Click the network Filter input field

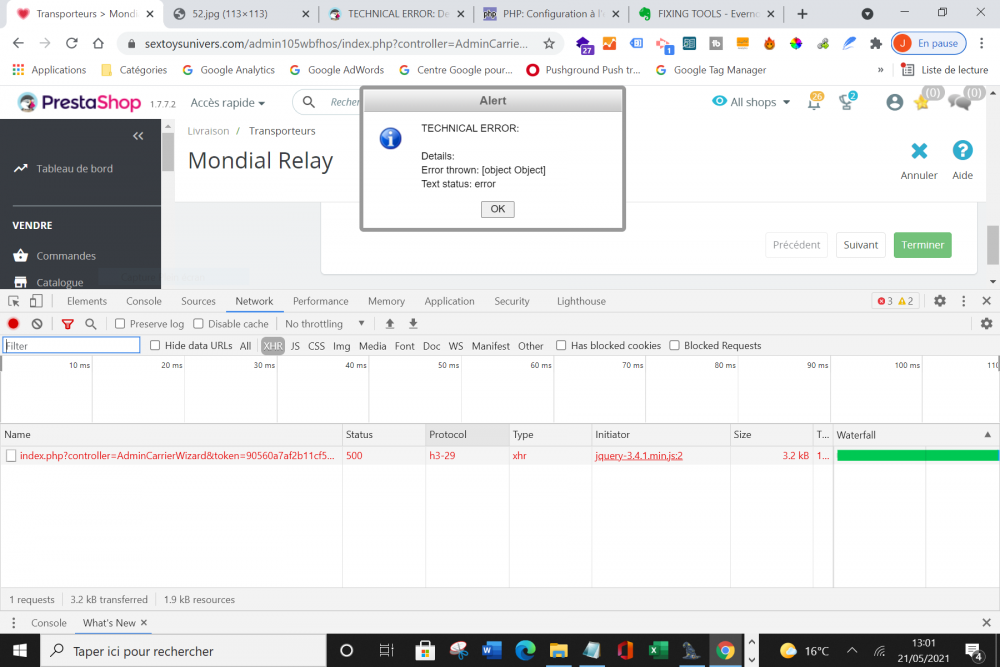[71, 346]
